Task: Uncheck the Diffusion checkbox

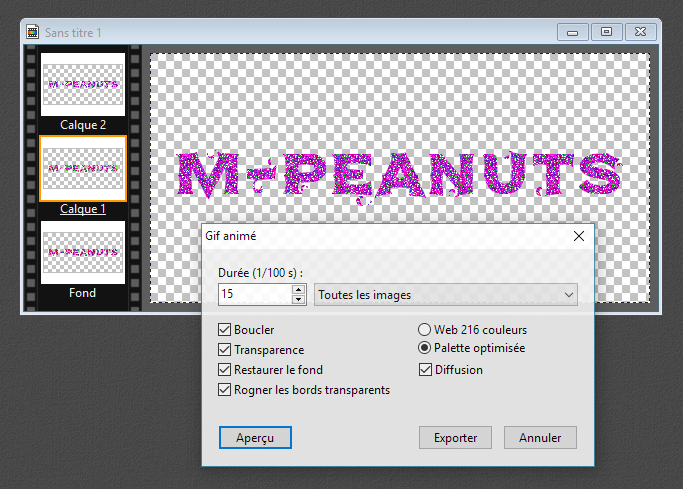Action: click(x=425, y=370)
